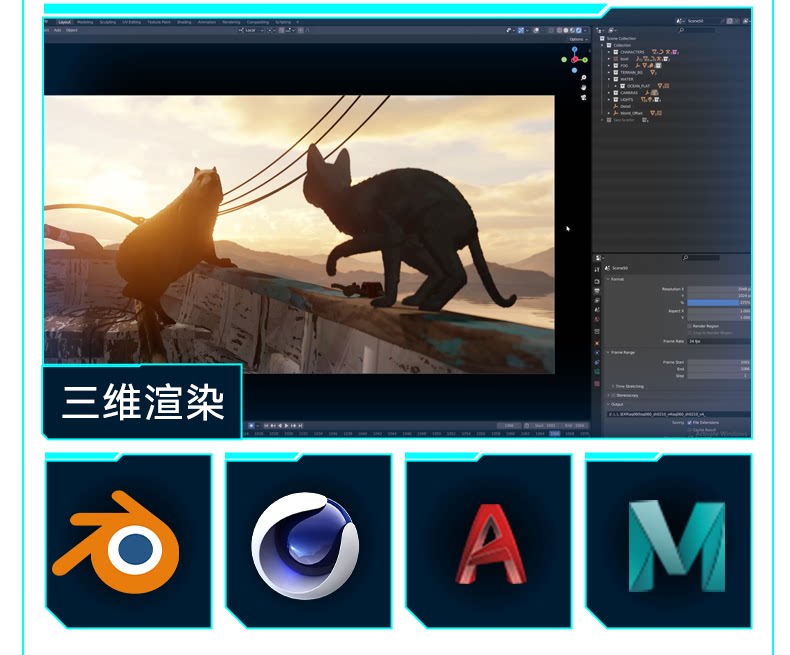
Task: Open the Tool tab in Properties sidebar
Action: point(597,270)
